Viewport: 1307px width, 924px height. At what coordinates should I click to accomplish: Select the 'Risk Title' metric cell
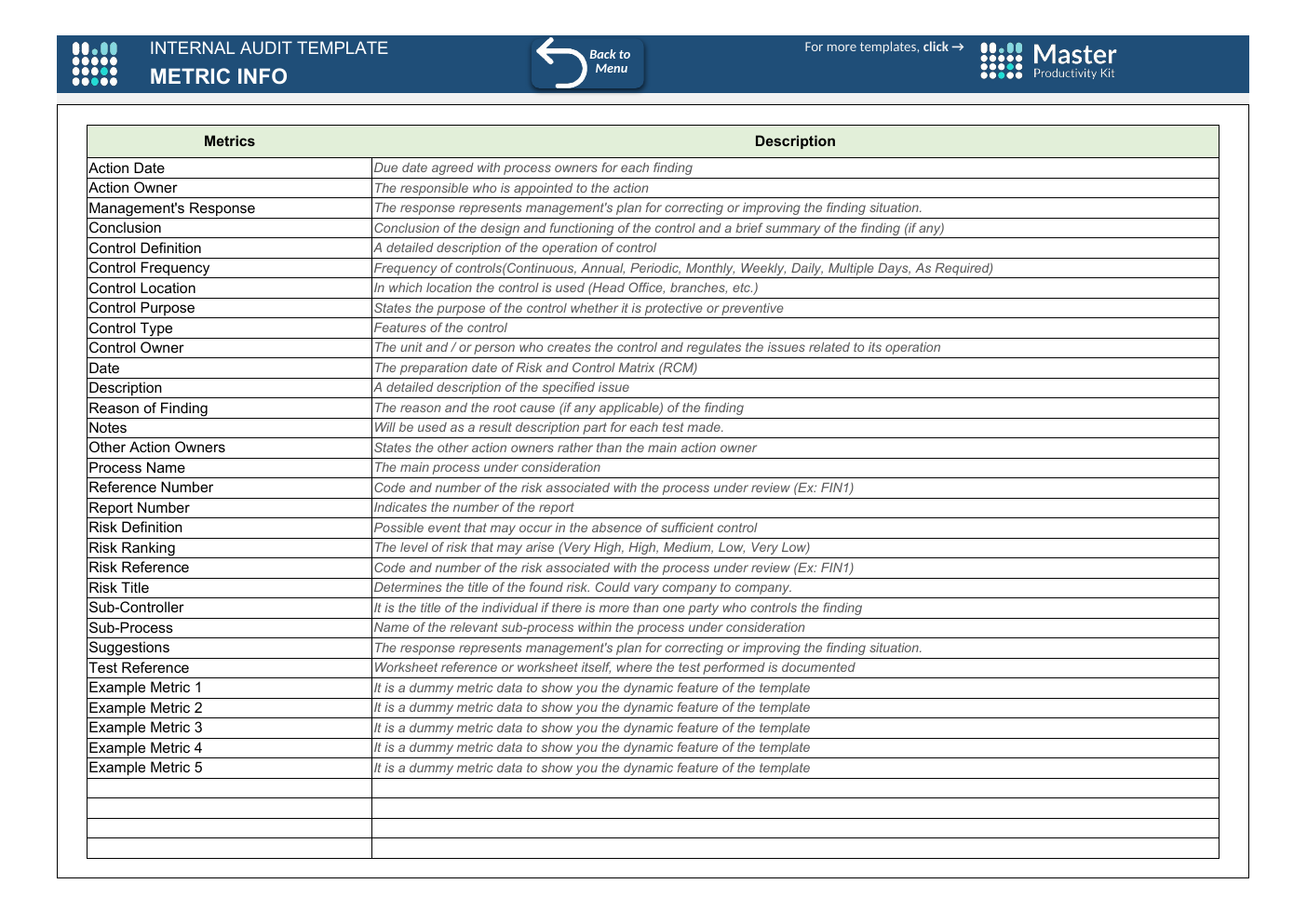pos(229,588)
